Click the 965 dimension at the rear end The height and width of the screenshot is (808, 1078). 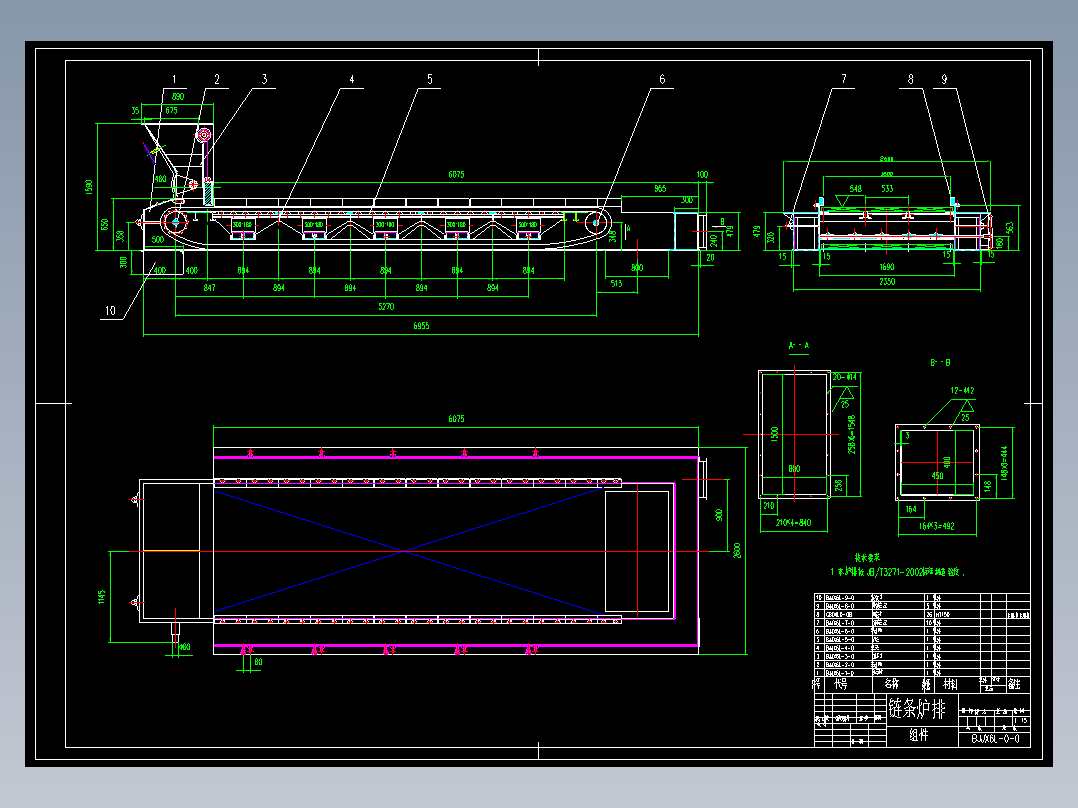point(660,188)
